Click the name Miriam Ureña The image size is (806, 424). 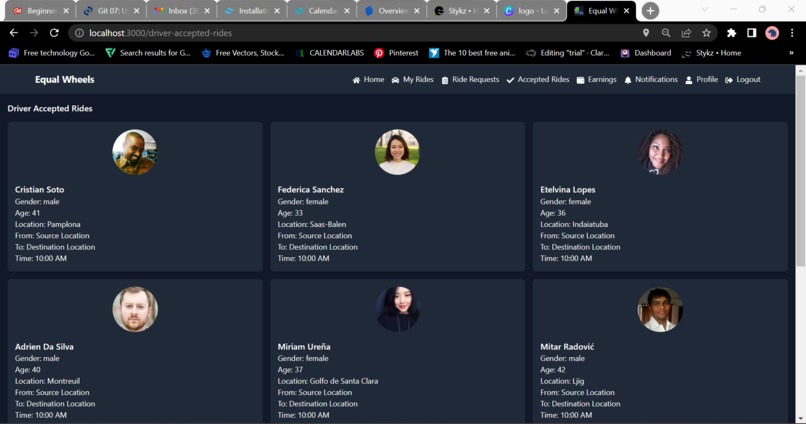pos(304,347)
